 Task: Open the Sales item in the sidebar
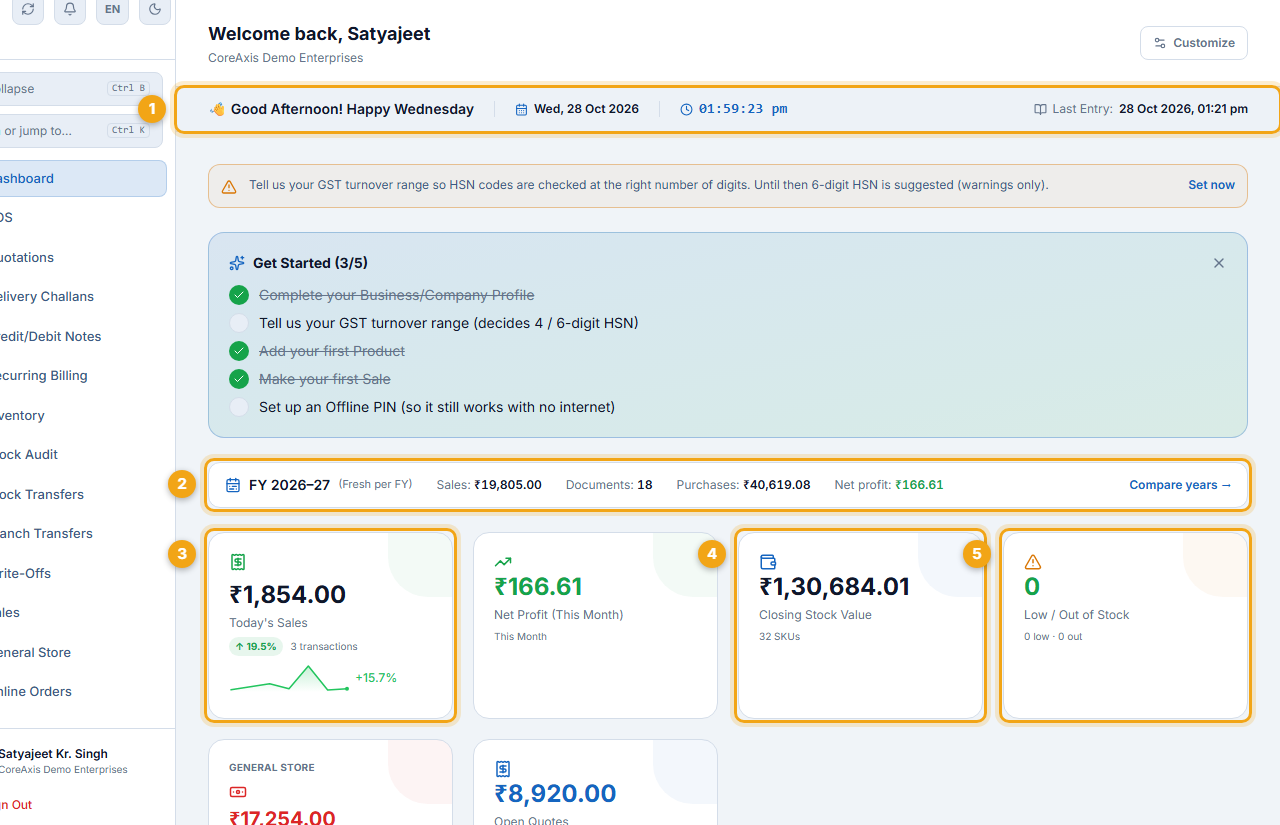pyautogui.click(x=83, y=612)
